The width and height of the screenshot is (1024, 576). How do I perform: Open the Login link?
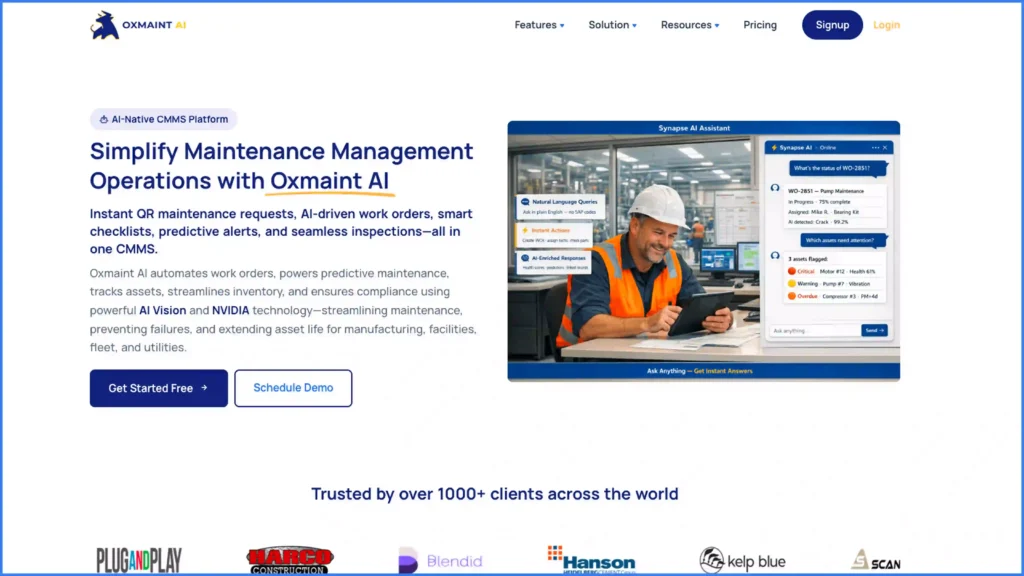886,25
